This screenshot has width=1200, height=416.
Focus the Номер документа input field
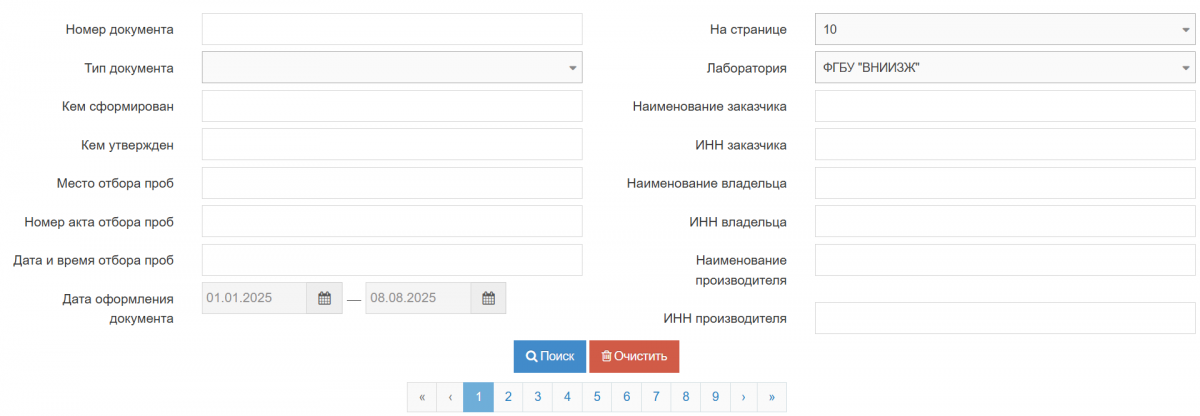point(392,29)
